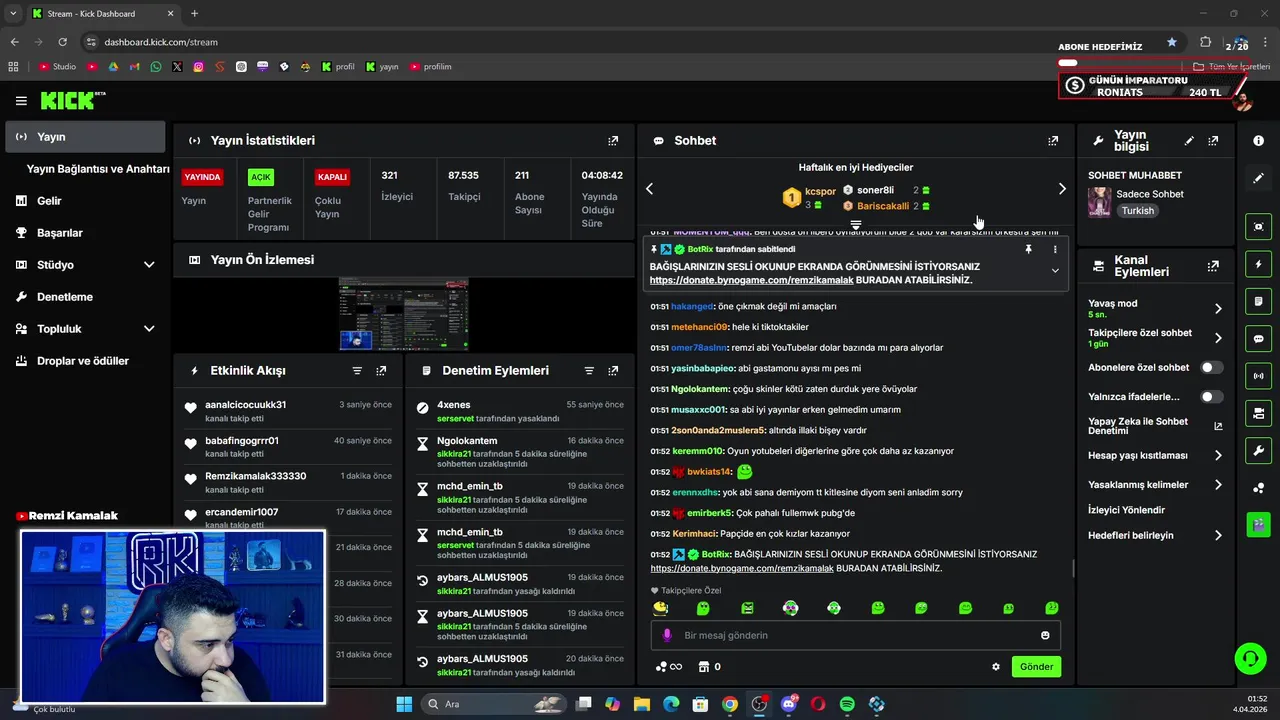
Task: Click the pencil icon in right sidebar
Action: pos(1259,178)
